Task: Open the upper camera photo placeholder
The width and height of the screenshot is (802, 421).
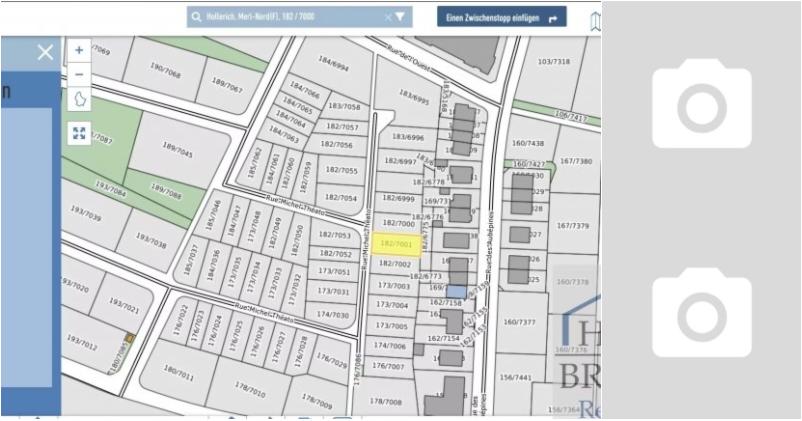Action: [x=701, y=103]
